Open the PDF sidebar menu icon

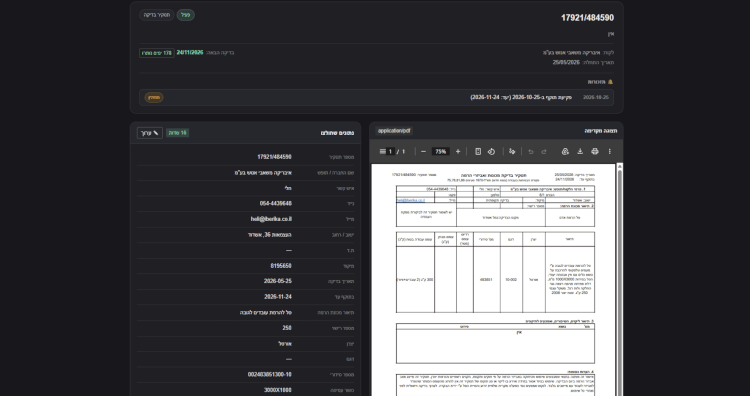point(383,152)
